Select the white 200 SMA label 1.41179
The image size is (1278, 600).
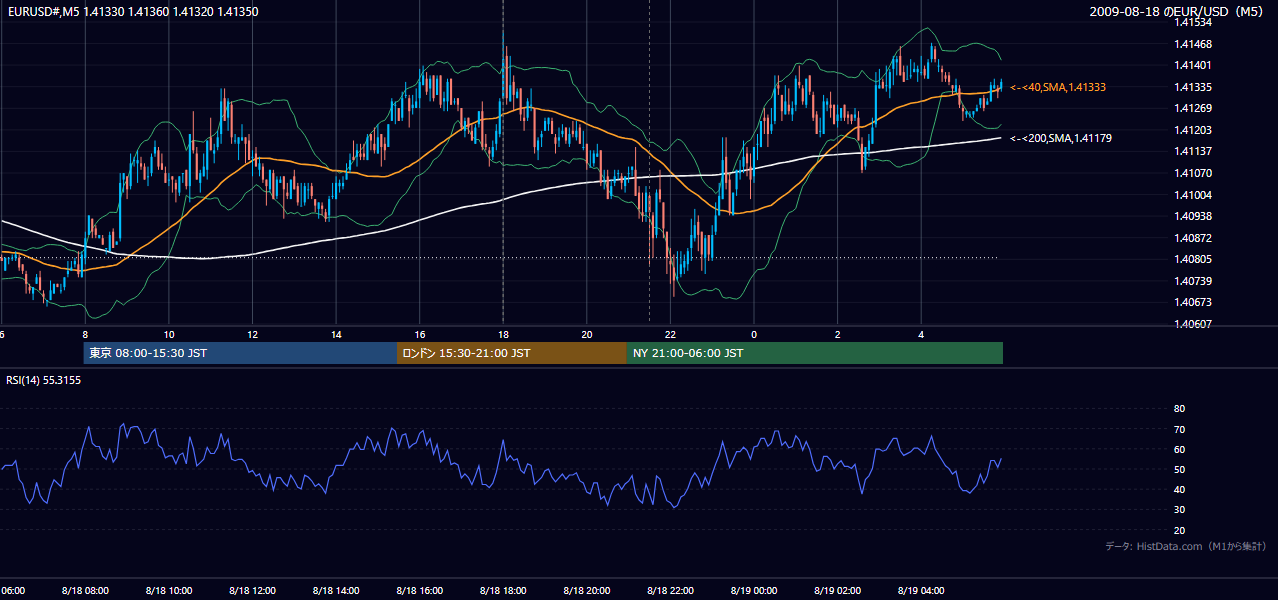1061,138
